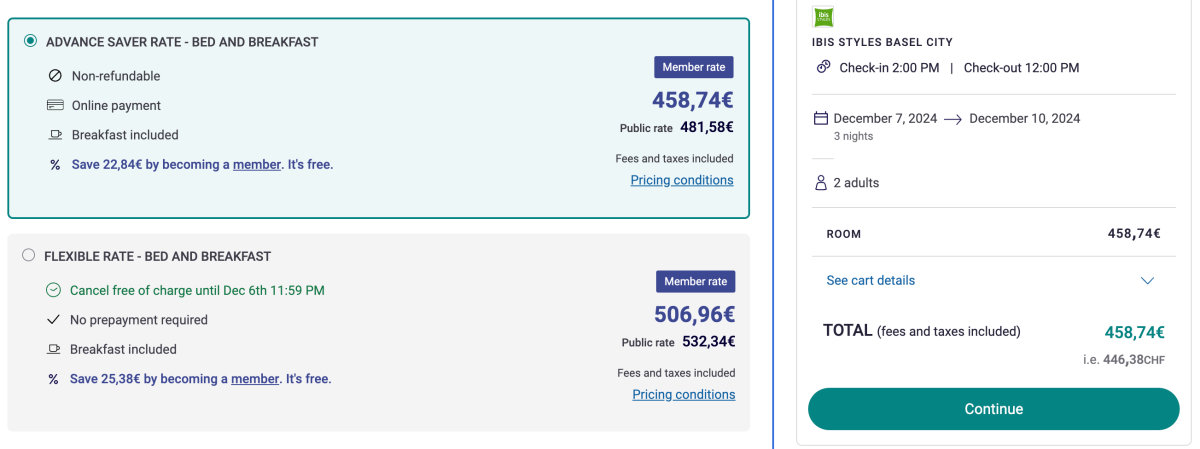Expand cart details with the chevron arrow

point(1148,281)
